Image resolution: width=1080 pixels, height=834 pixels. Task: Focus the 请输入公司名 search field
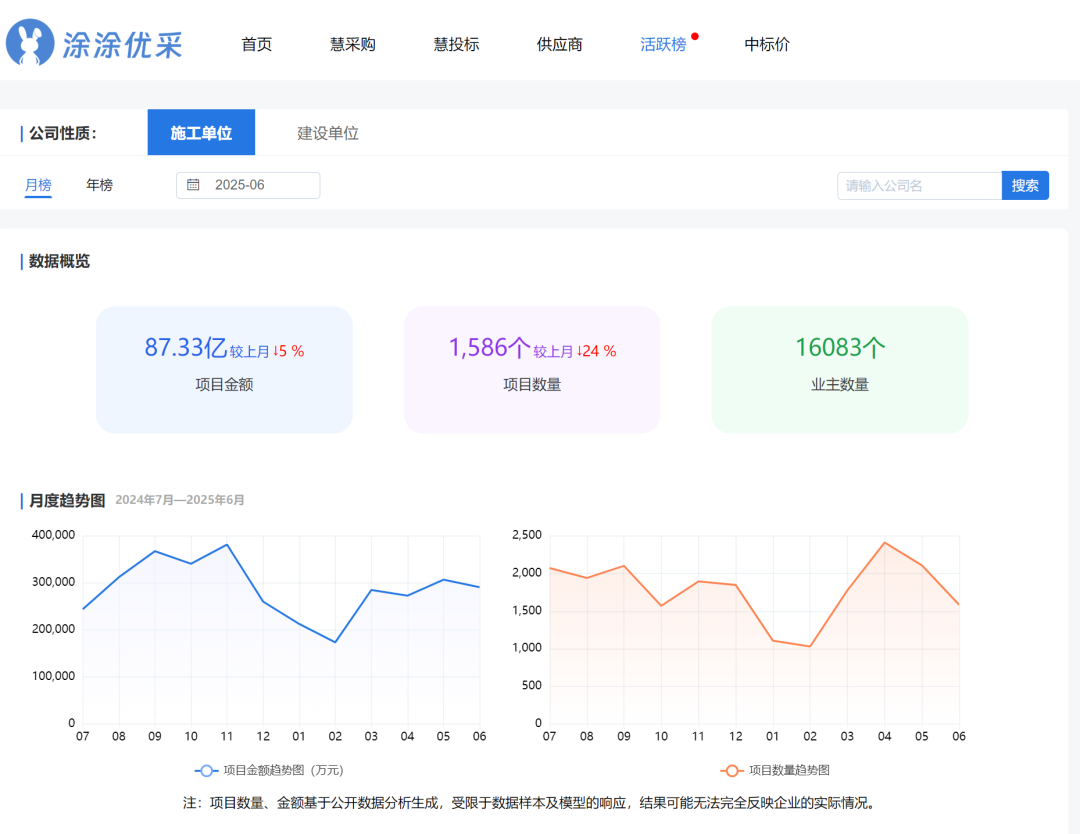(918, 185)
